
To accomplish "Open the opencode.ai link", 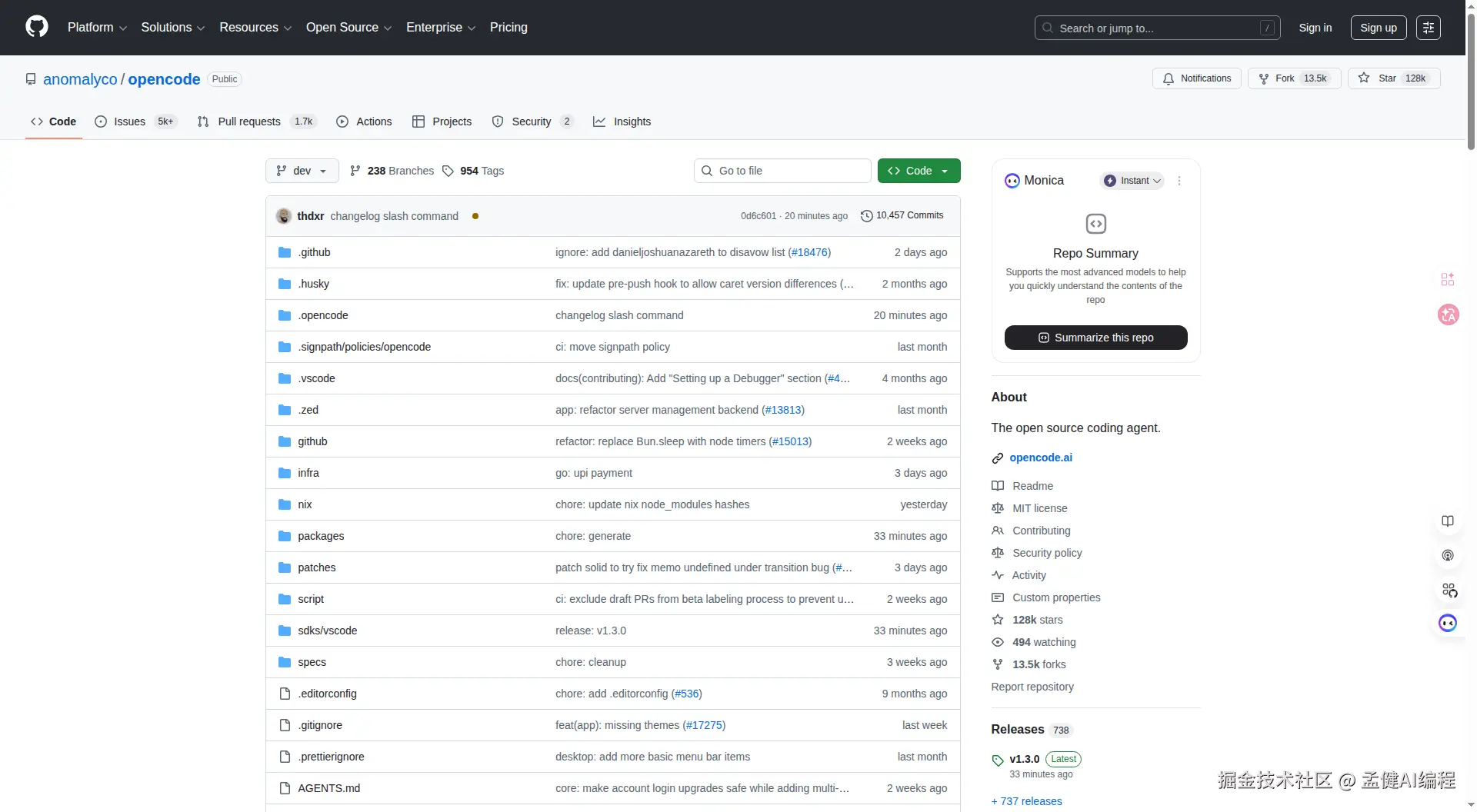I will (1040, 457).
